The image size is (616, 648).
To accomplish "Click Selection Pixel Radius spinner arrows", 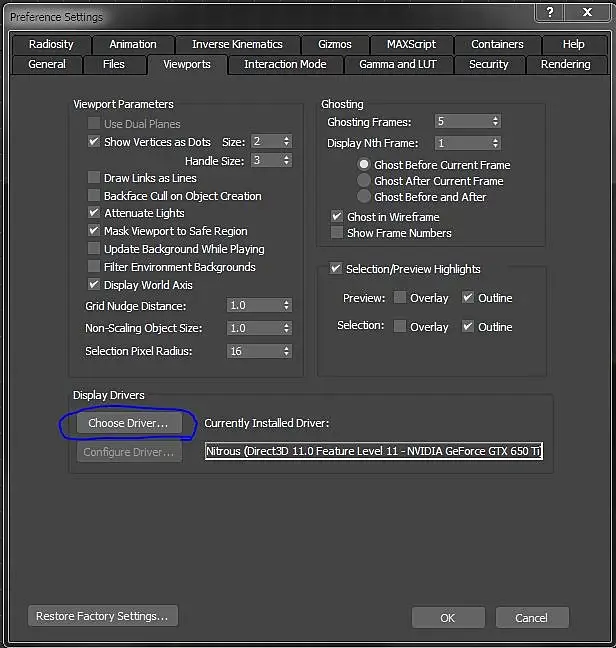I will point(286,351).
